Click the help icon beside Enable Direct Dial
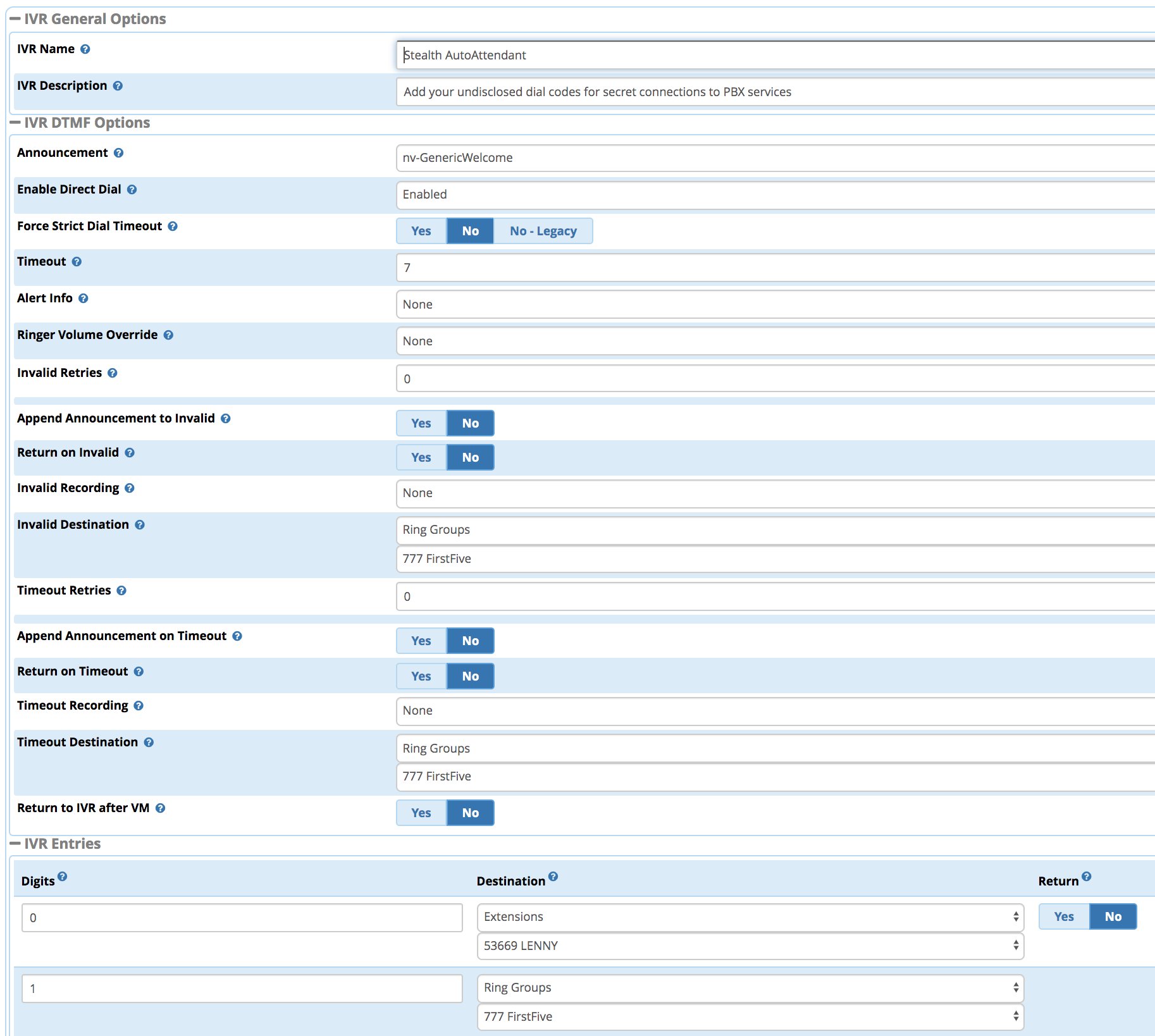The height and width of the screenshot is (1036, 1155). pyautogui.click(x=132, y=189)
